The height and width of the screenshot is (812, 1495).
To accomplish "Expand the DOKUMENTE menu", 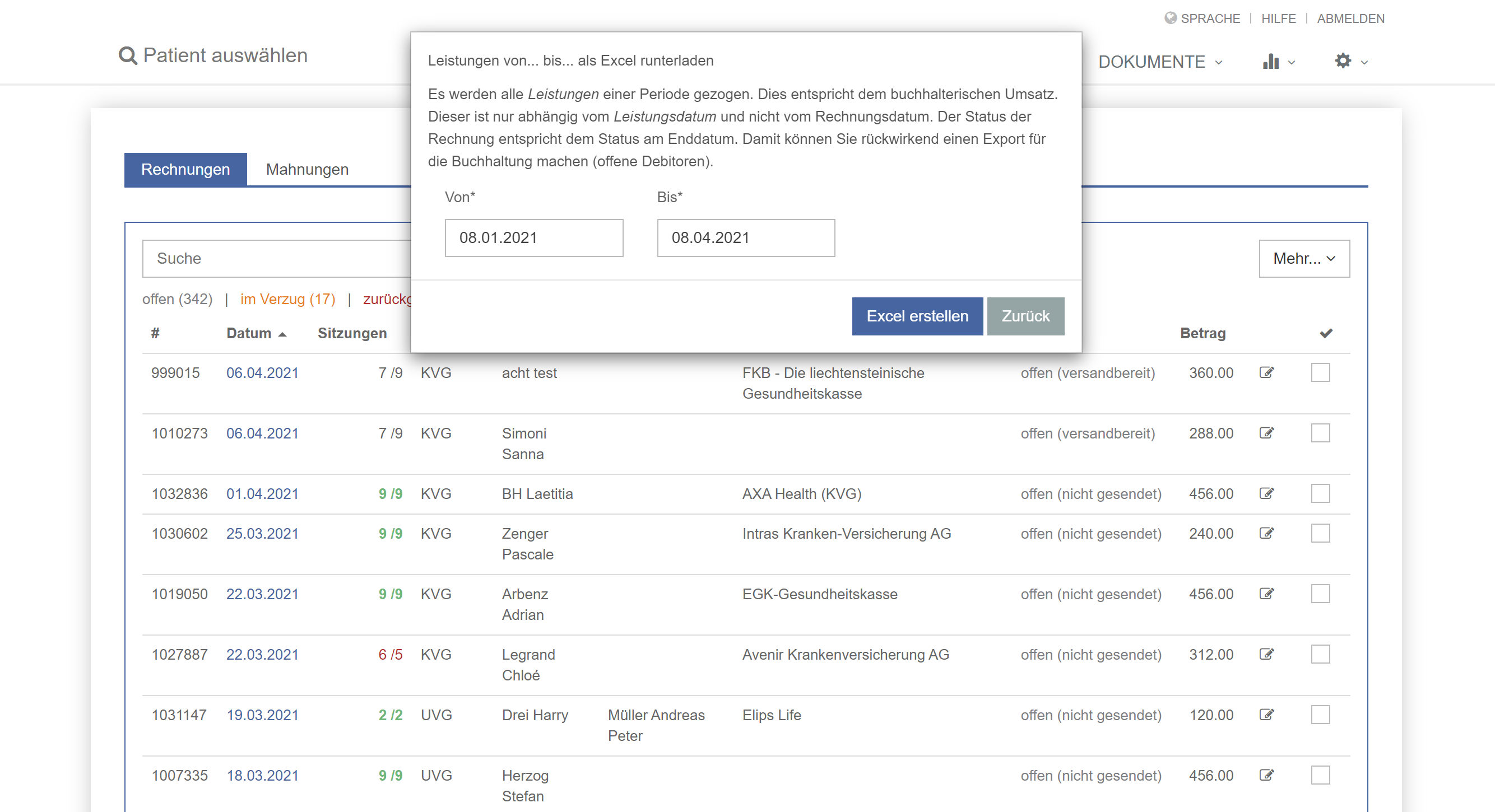I will coord(1160,62).
